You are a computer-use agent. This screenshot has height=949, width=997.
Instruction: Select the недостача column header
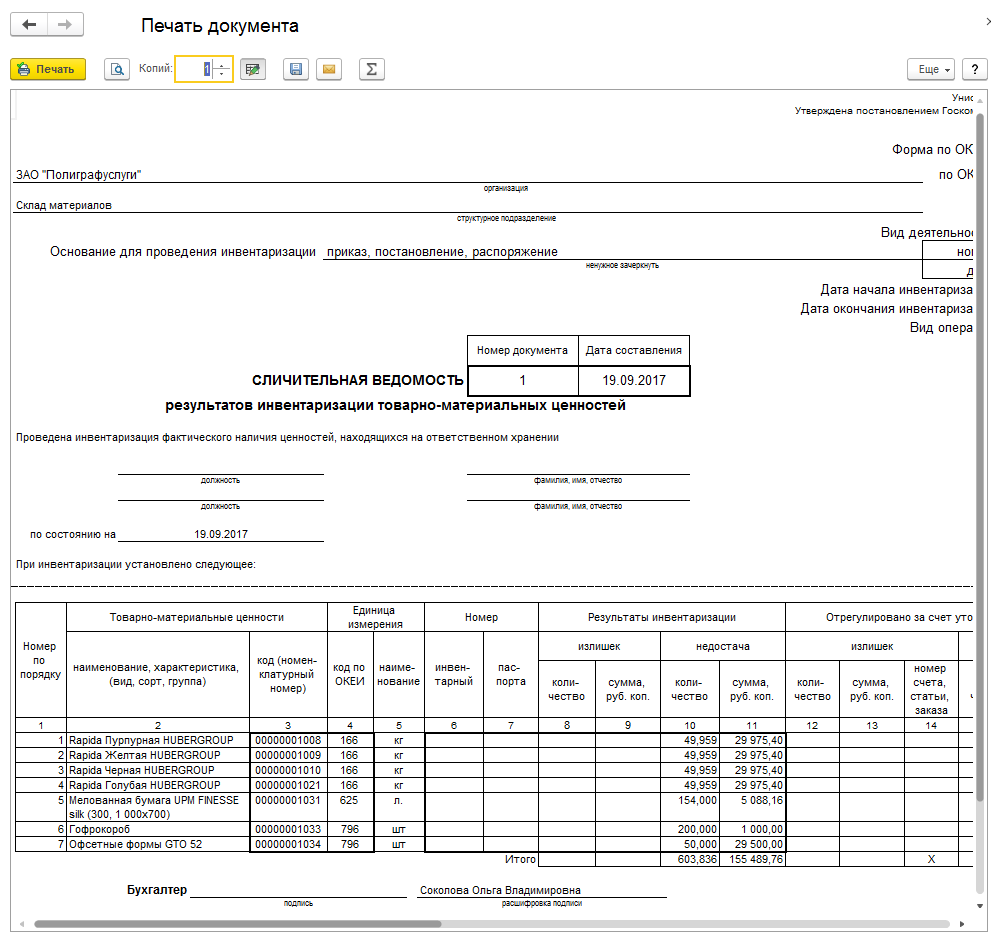[723, 646]
